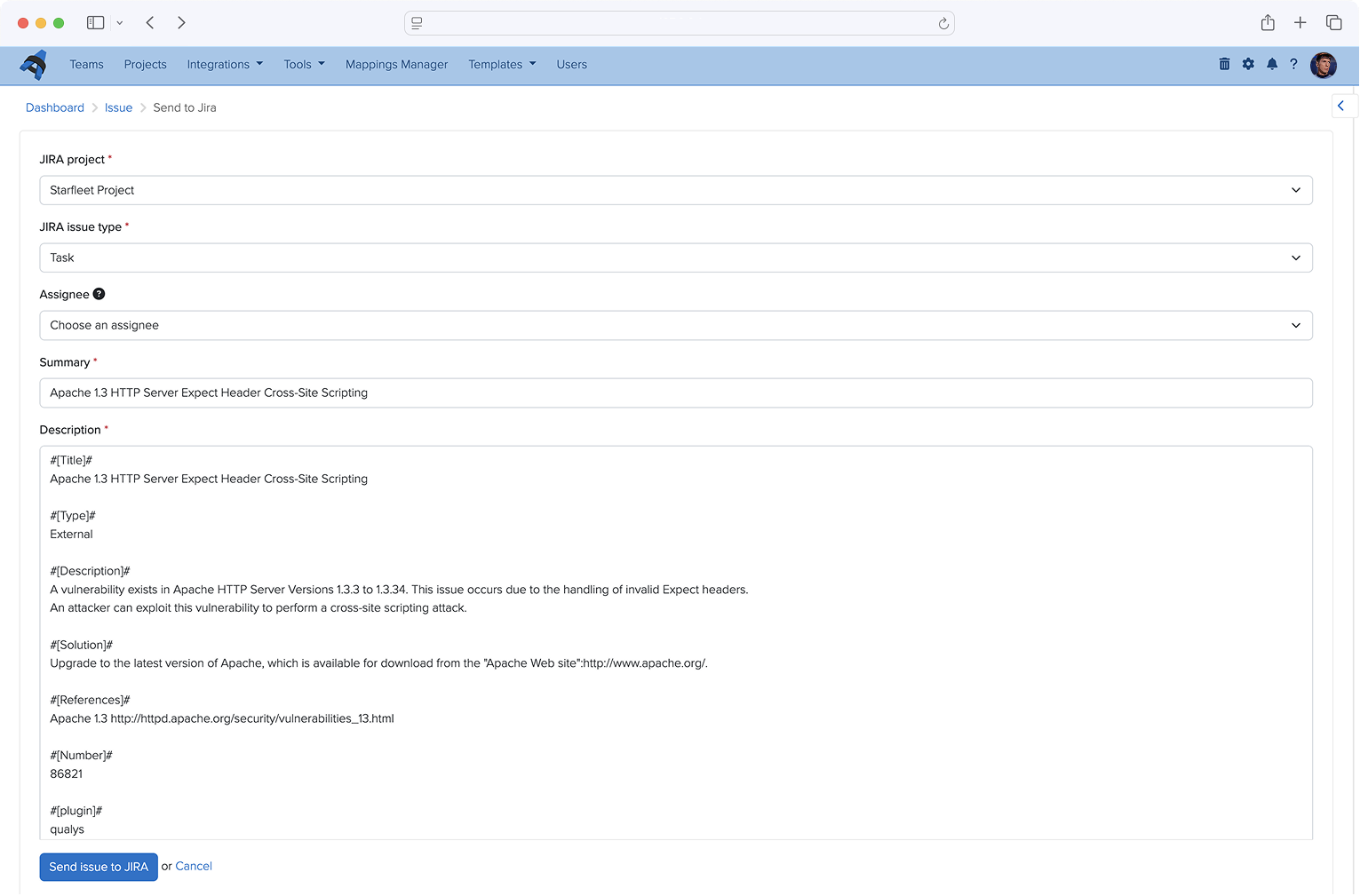Screen dimensions: 1360x896
Task: Open the trash icon in the top toolbar
Action: 1224,64
